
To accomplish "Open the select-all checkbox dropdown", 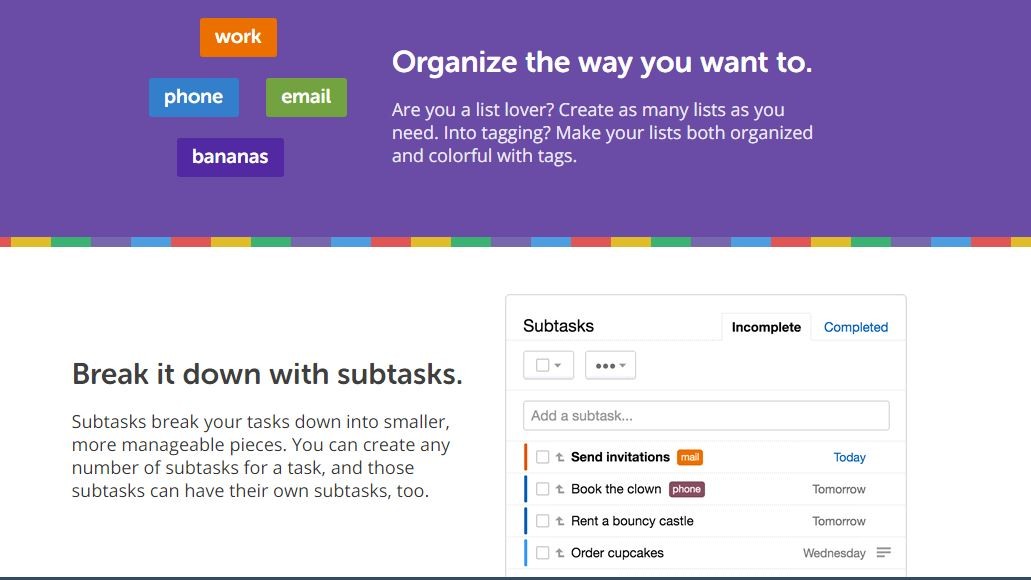I will (548, 365).
